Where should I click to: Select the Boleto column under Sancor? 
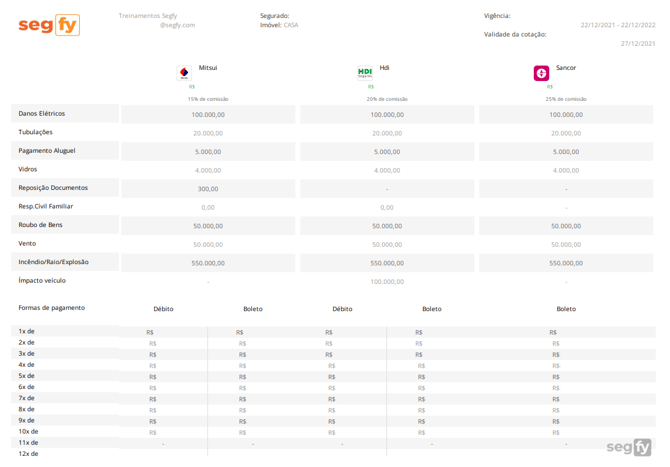(566, 309)
